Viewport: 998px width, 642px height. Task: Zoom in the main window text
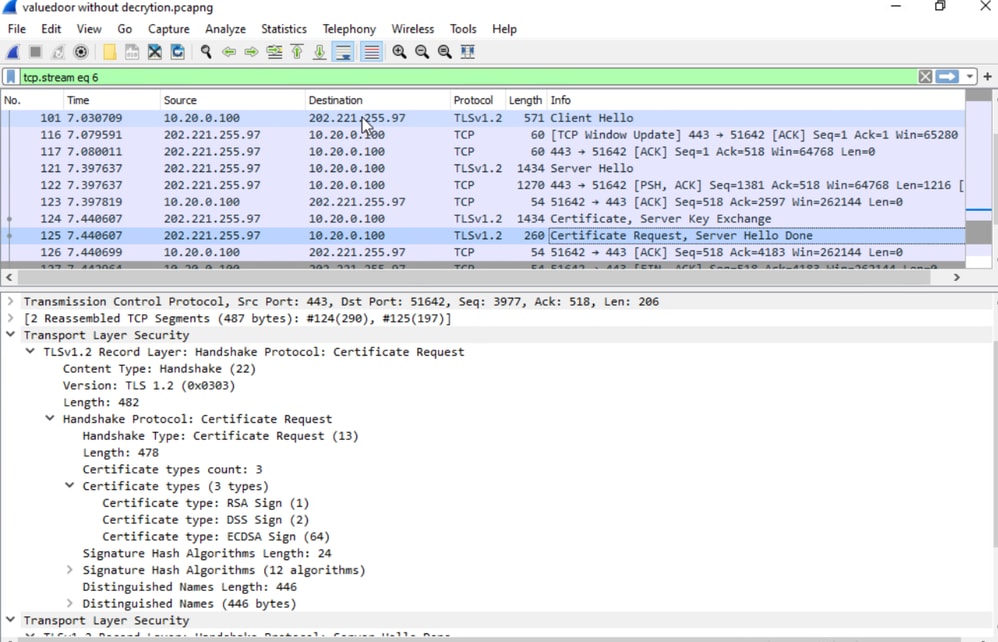(x=399, y=52)
